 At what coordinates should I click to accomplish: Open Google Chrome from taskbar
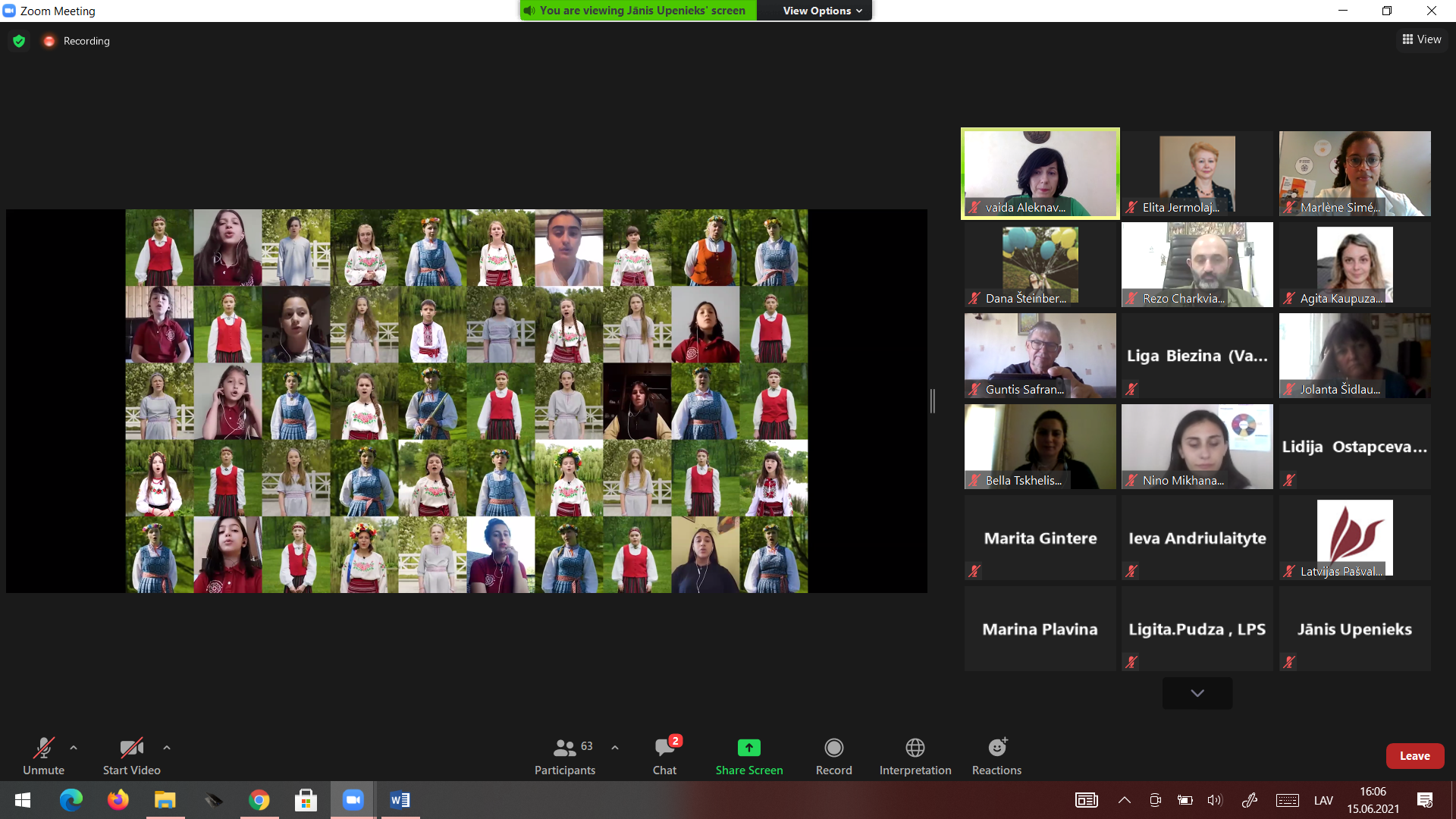pyautogui.click(x=259, y=800)
